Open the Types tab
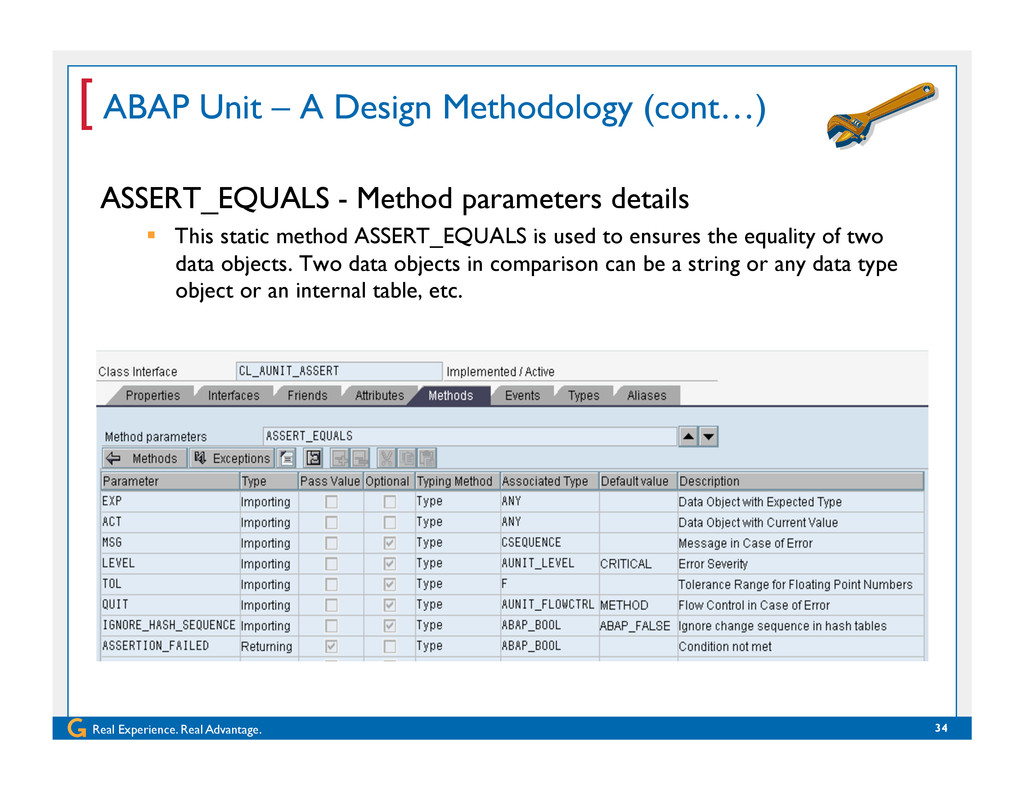The height and width of the screenshot is (791, 1024). 583,396
